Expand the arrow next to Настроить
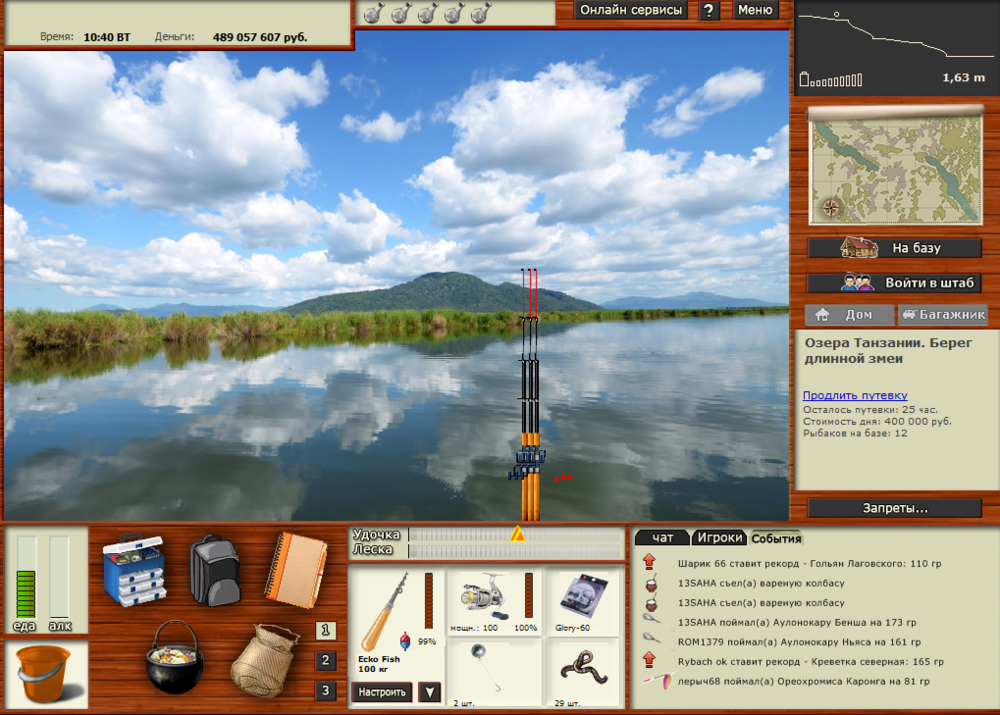1000x715 pixels. click(429, 692)
